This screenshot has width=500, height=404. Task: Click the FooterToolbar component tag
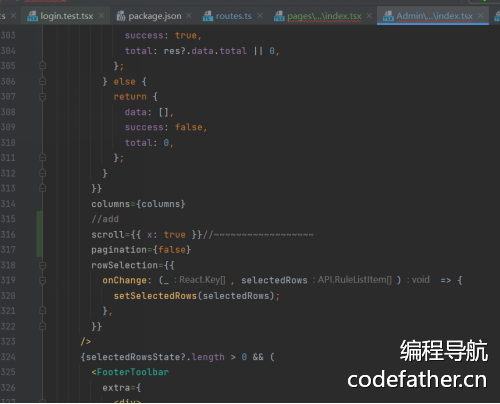tap(133, 372)
